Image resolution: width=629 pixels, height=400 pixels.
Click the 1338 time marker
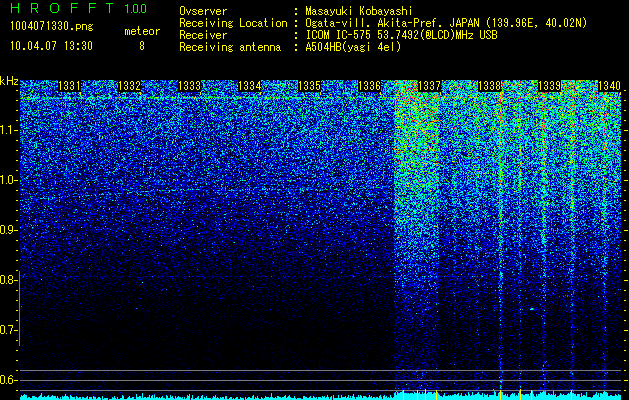[x=489, y=86]
